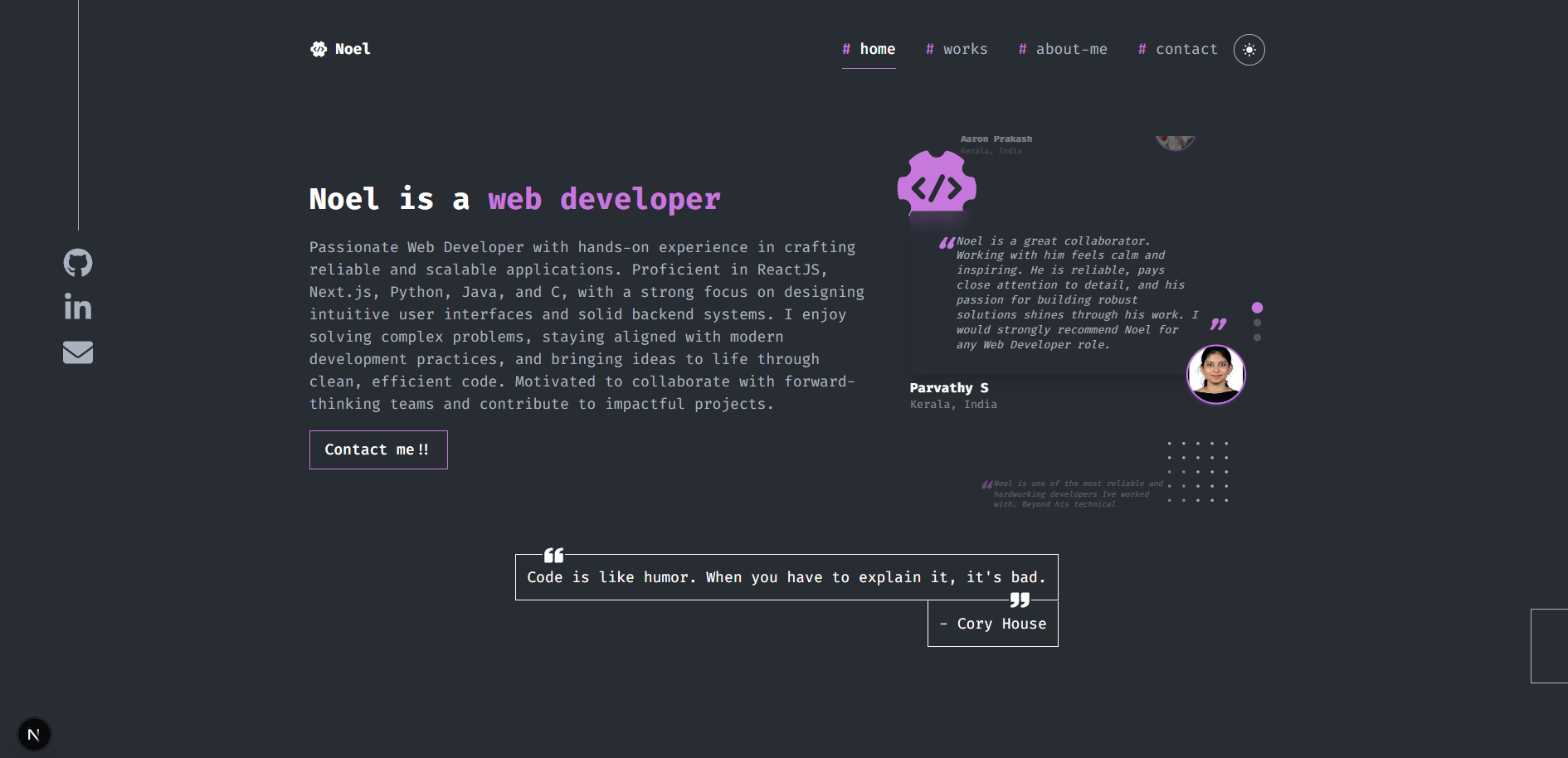Viewport: 1568px width, 758px height.
Task: Click the Cory House author box
Action: click(992, 624)
